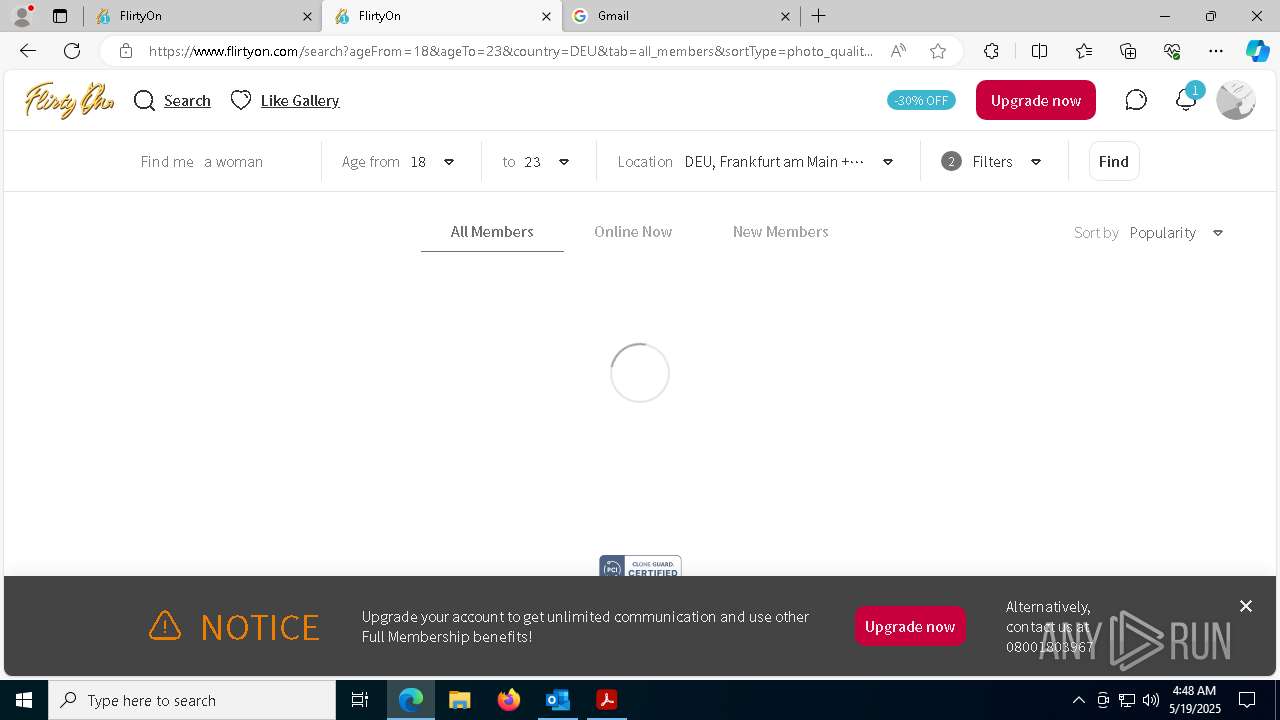Open Task View on taskbar

coord(360,700)
